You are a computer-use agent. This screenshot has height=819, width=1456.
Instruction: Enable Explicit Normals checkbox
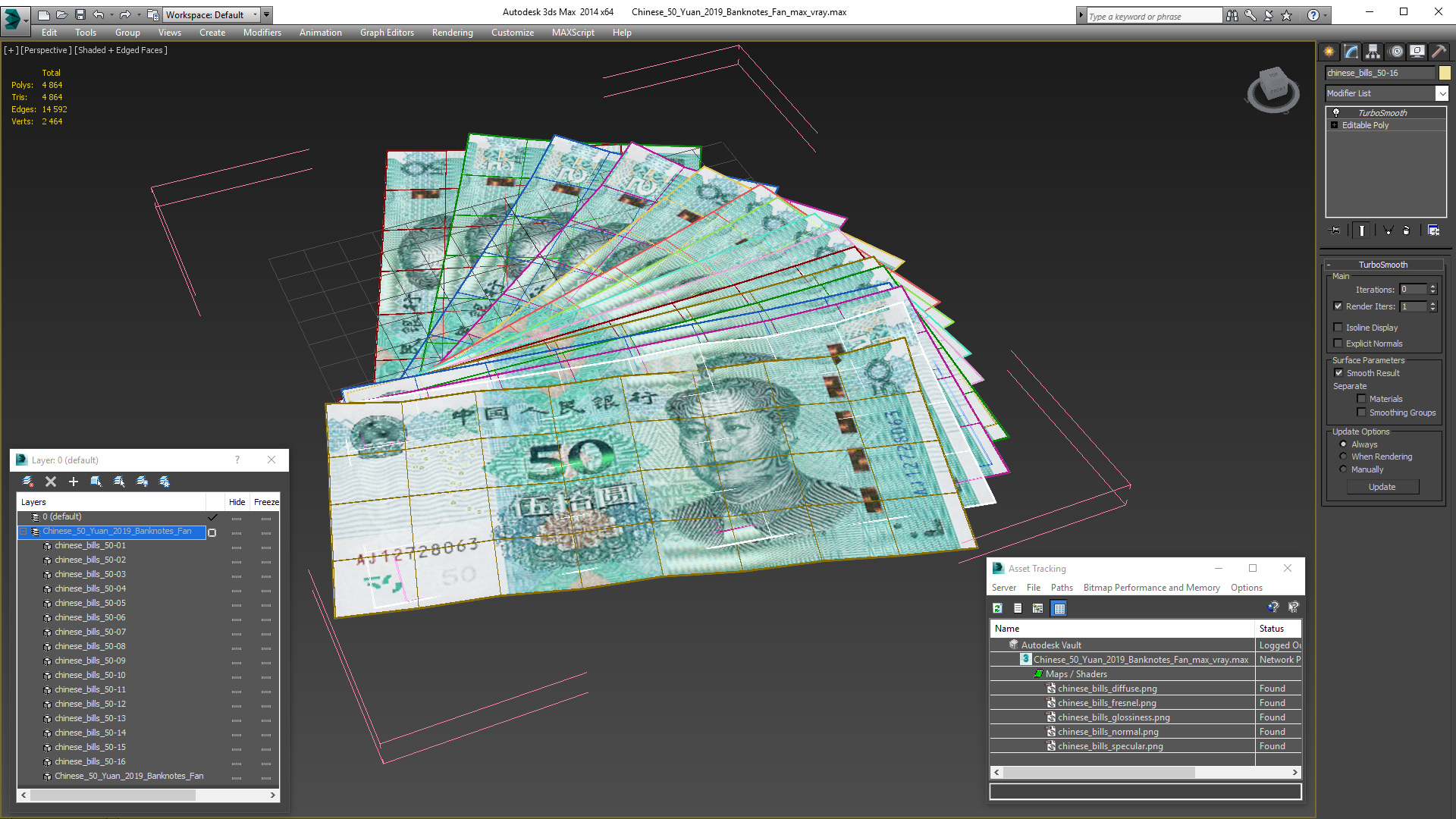point(1338,344)
